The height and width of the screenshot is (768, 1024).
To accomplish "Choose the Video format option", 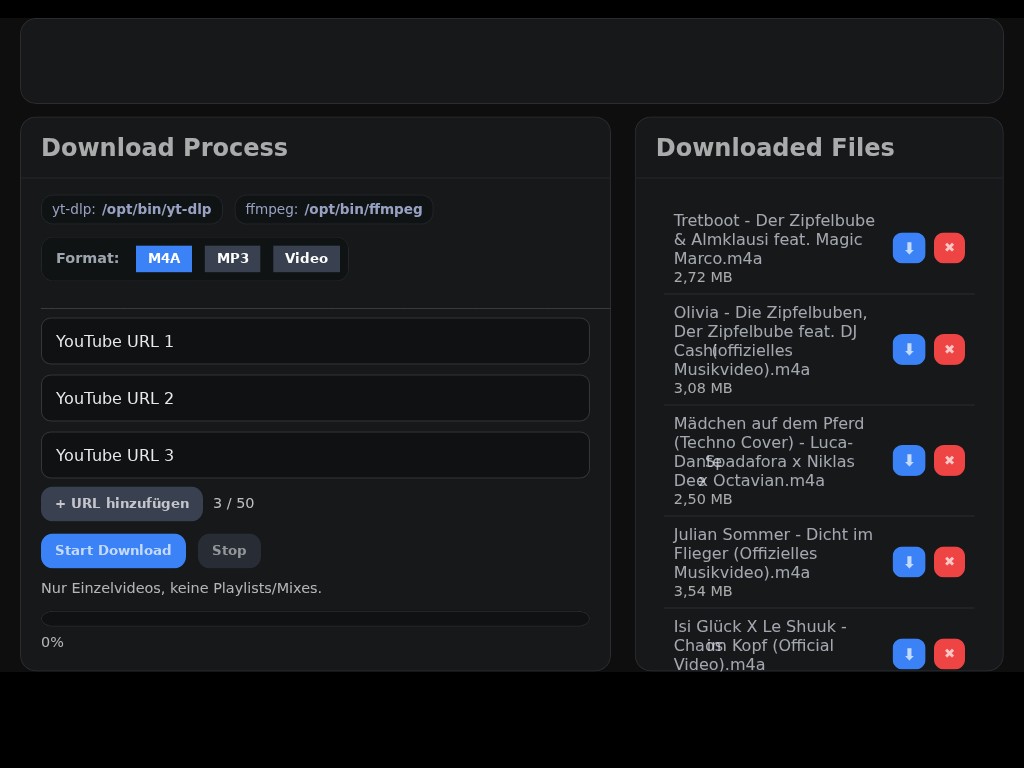I will pyautogui.click(x=306, y=259).
